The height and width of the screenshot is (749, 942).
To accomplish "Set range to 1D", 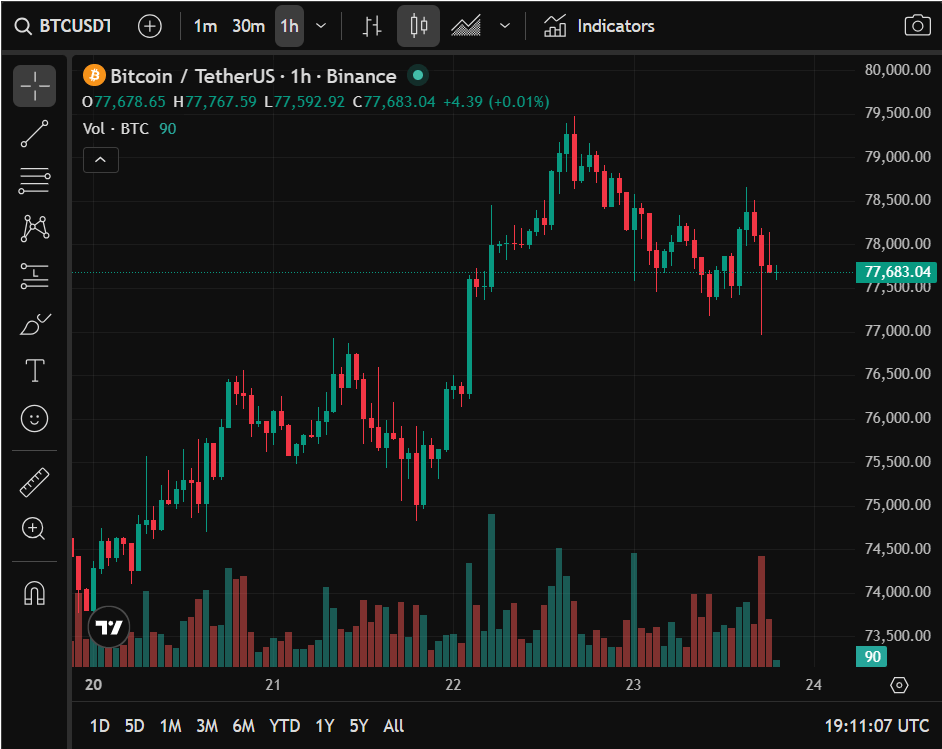I will point(100,726).
